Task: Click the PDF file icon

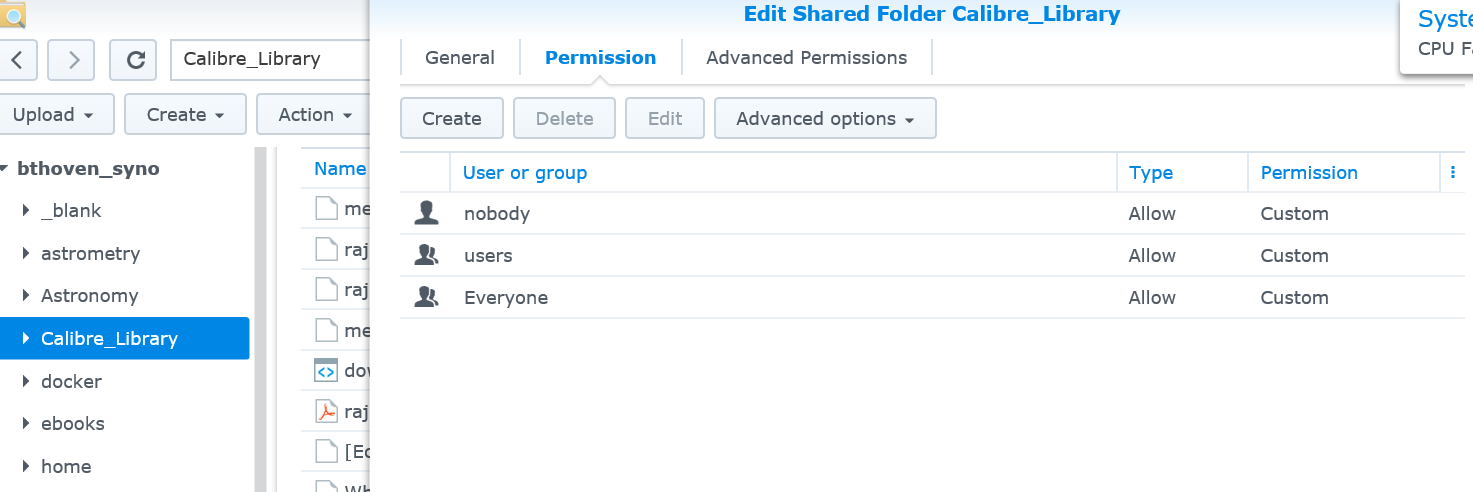Action: (x=327, y=412)
